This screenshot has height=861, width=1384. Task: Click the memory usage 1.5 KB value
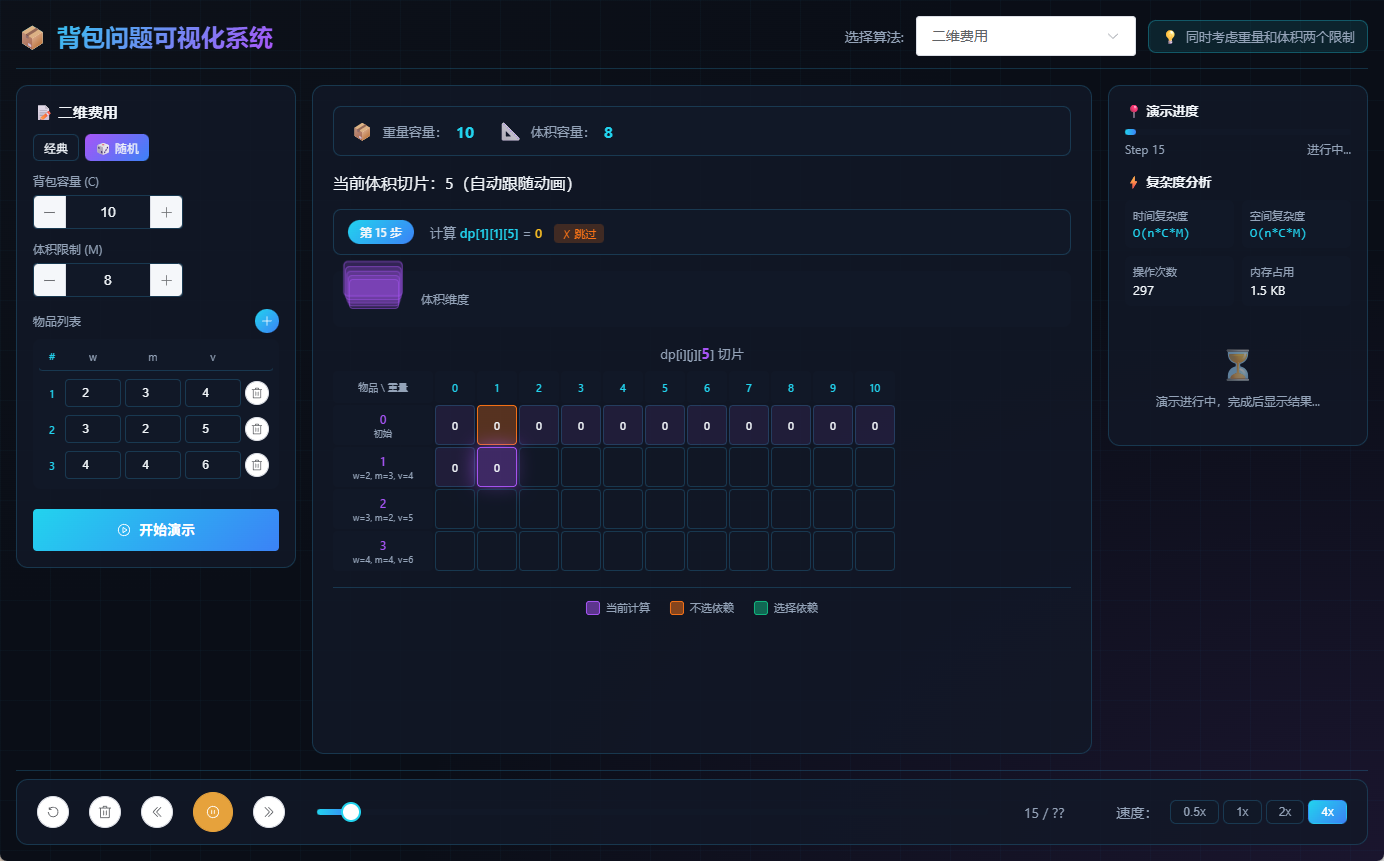pos(1268,290)
